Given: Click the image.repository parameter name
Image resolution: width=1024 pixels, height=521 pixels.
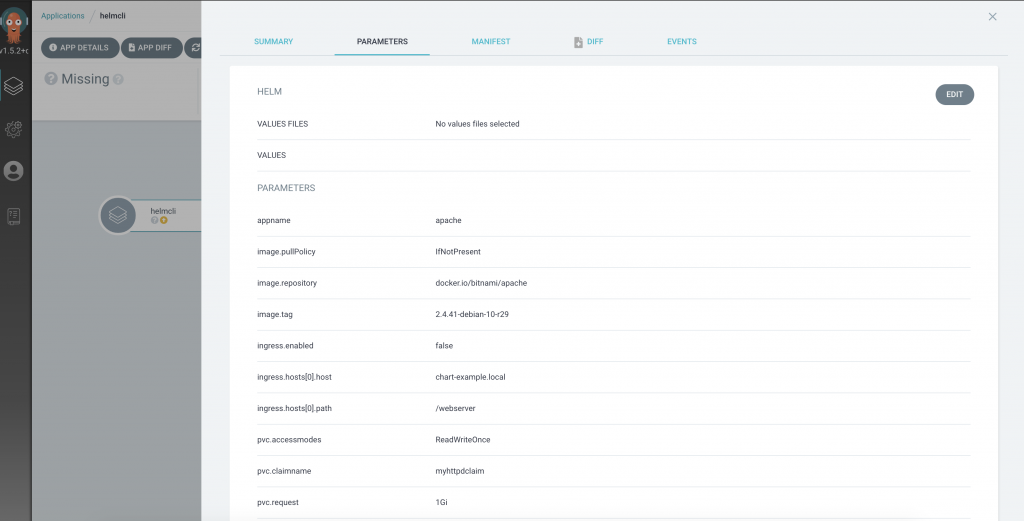Looking at the screenshot, I should (287, 283).
